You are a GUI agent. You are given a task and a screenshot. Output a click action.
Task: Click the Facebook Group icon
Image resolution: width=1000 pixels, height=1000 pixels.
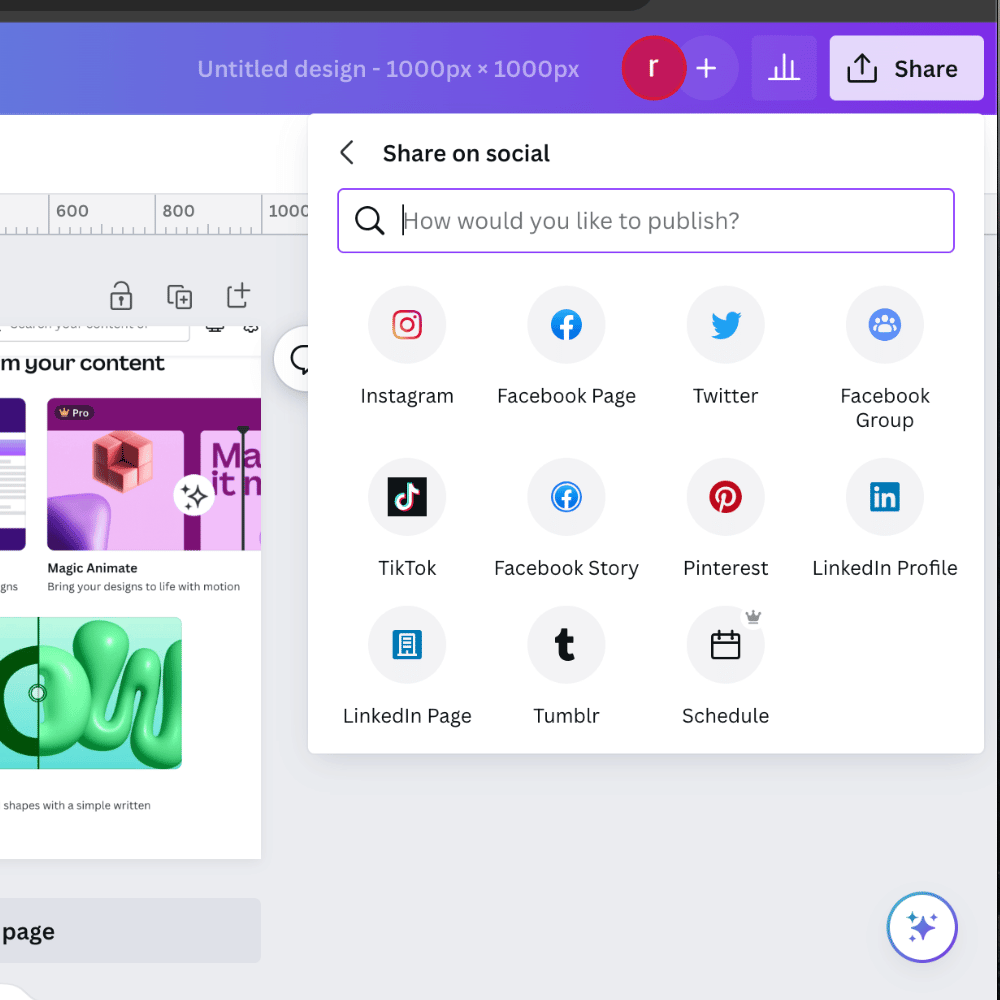tap(884, 325)
